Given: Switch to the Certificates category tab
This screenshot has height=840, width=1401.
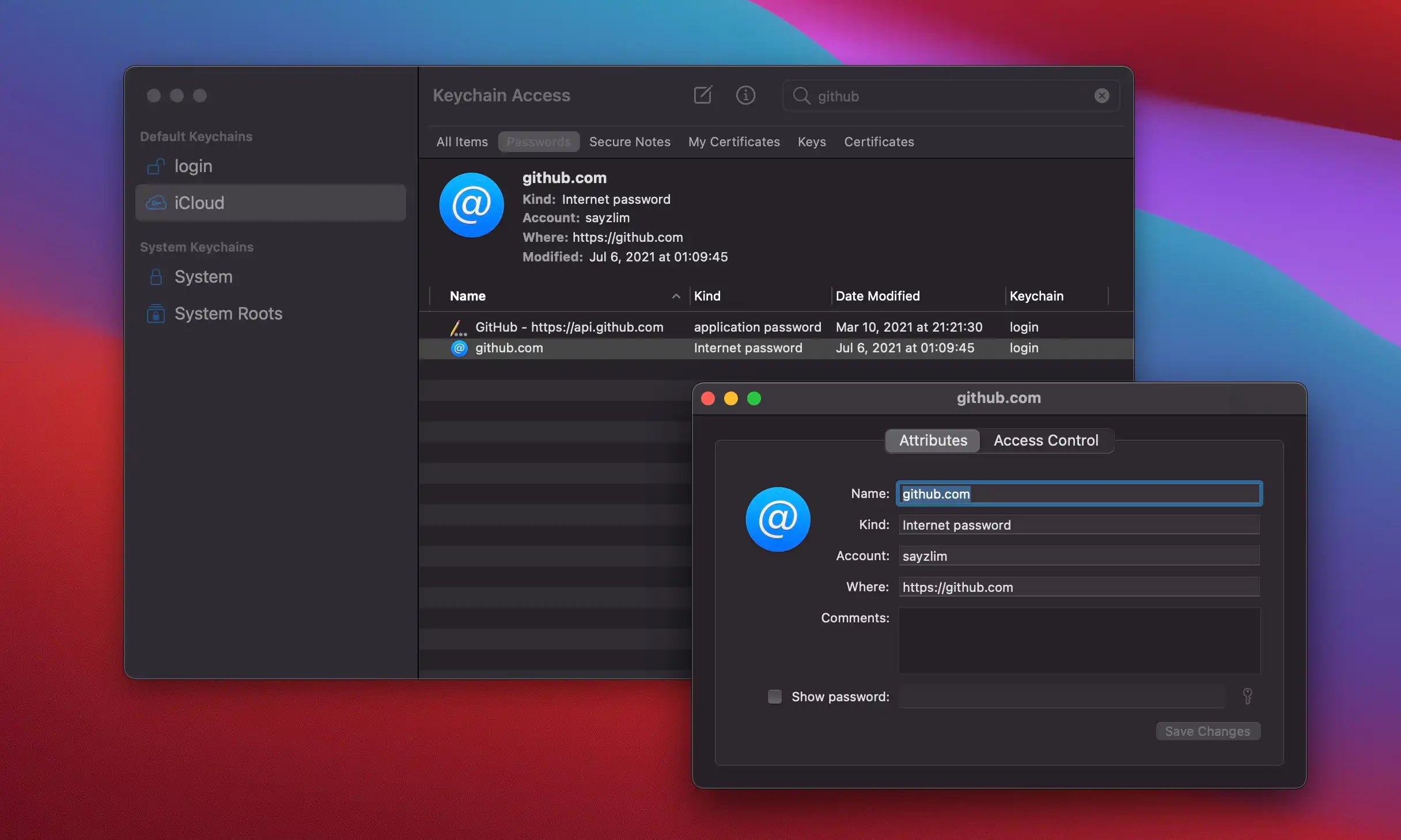Looking at the screenshot, I should pyautogui.click(x=879, y=142).
